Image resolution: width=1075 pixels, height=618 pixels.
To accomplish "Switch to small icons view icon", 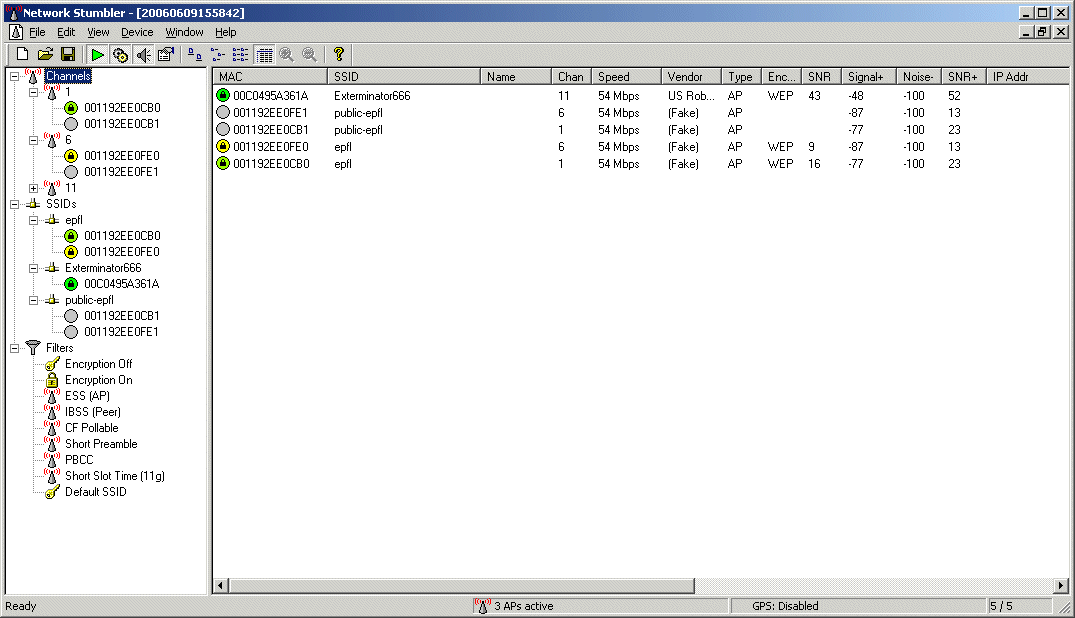I will click(217, 54).
